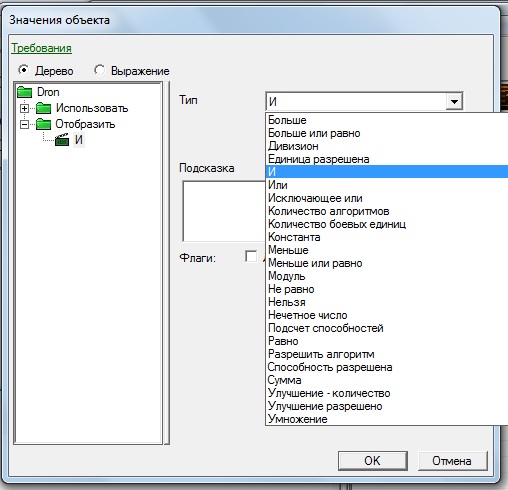Collapse the Отобразить tree node
This screenshot has height=490, width=508.
point(24,124)
